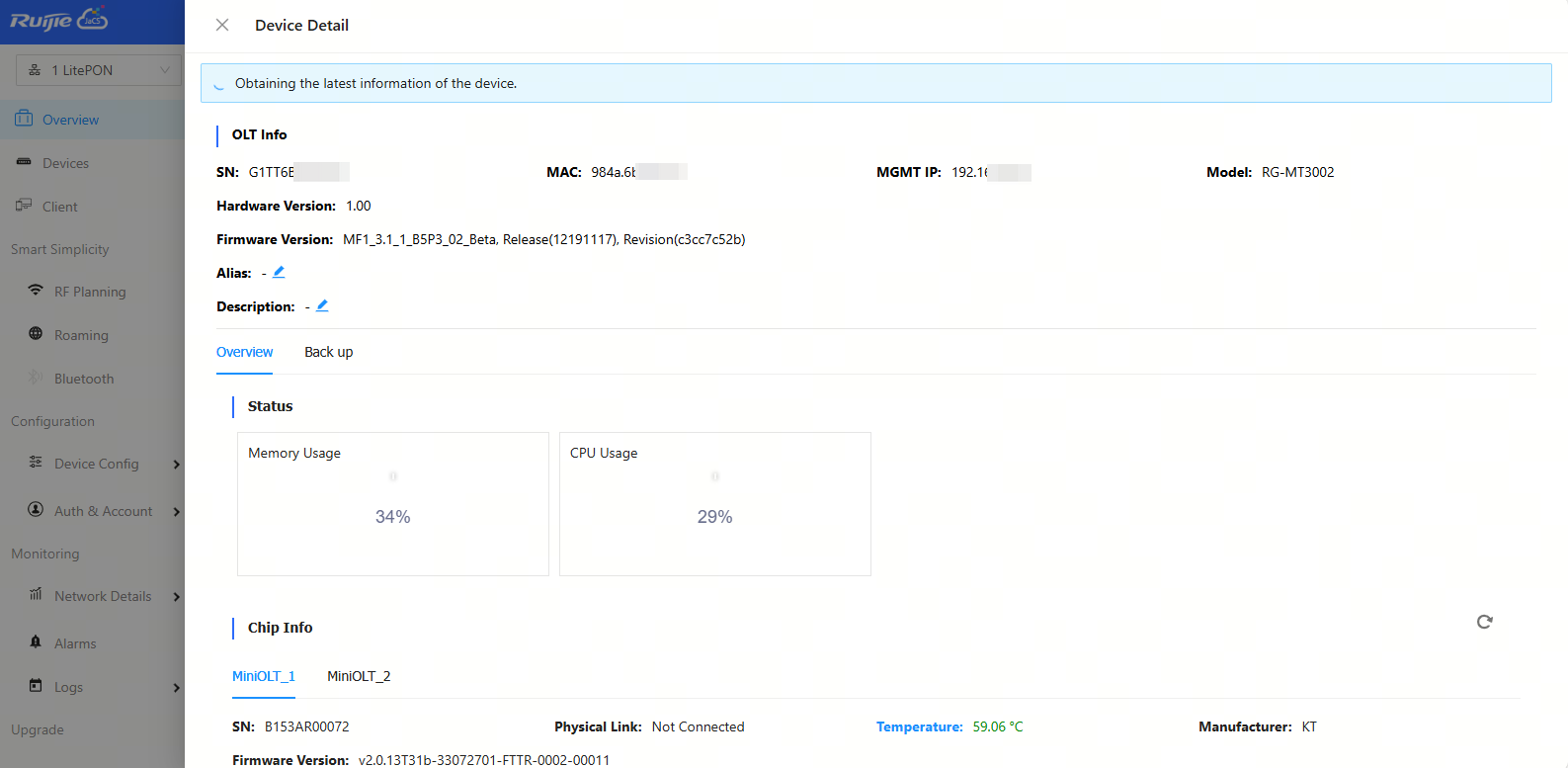The width and height of the screenshot is (1568, 768).
Task: Expand the Device Config submenu
Action: [176, 465]
